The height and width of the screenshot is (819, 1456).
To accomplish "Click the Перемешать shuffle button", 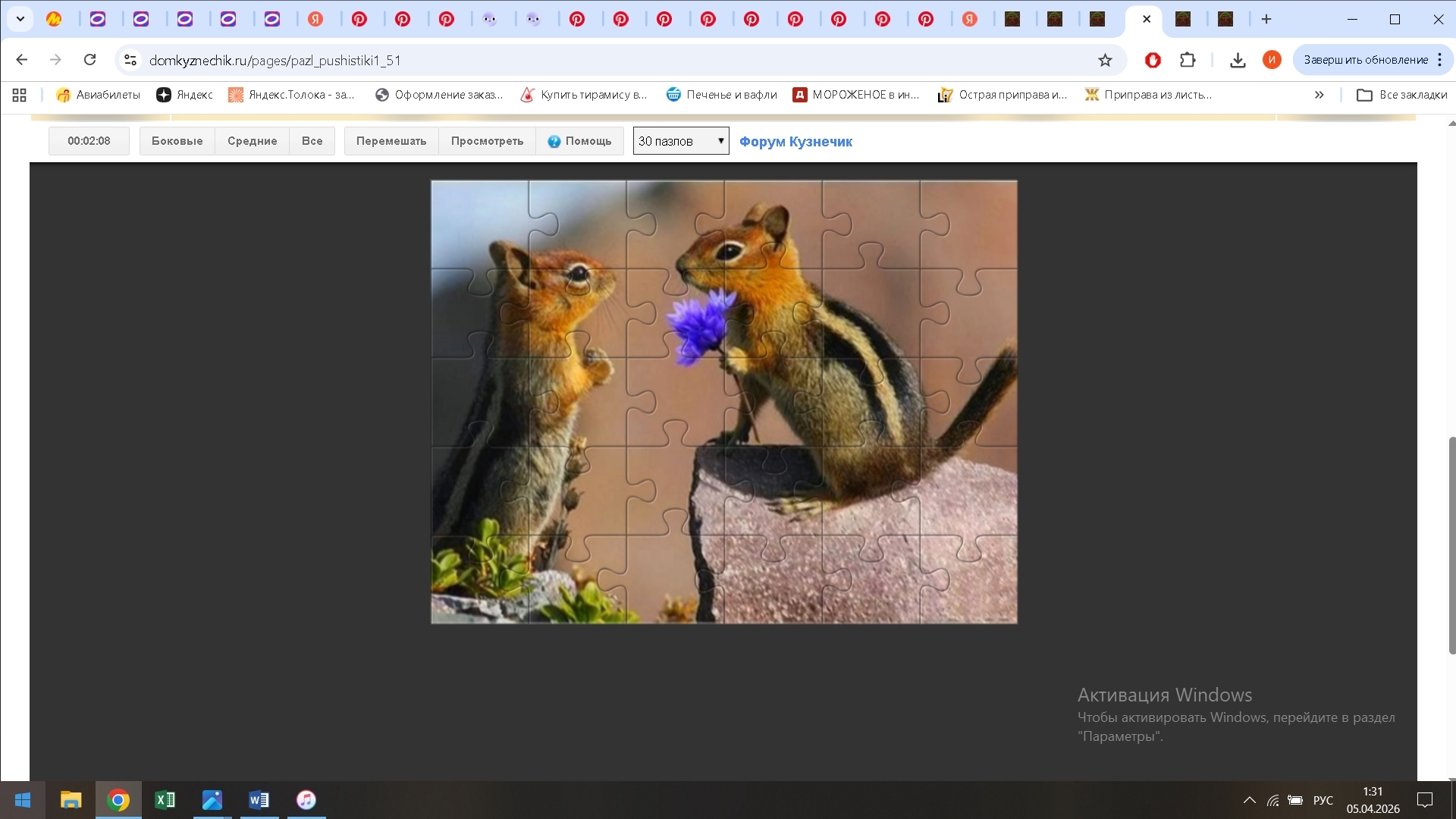I will pos(391,141).
